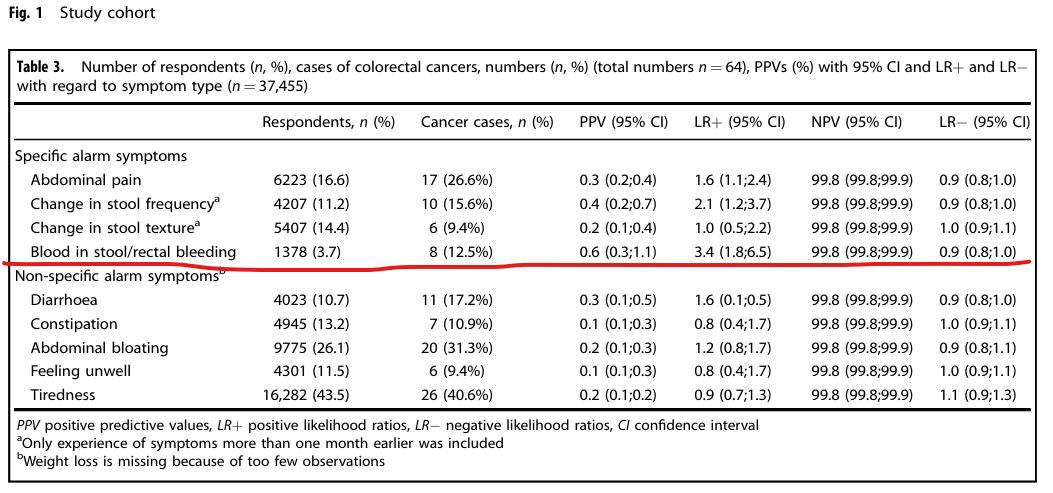The height and width of the screenshot is (493, 1053).
Task: Click the "LR− (95% CI)" column header
Action: click(984, 122)
